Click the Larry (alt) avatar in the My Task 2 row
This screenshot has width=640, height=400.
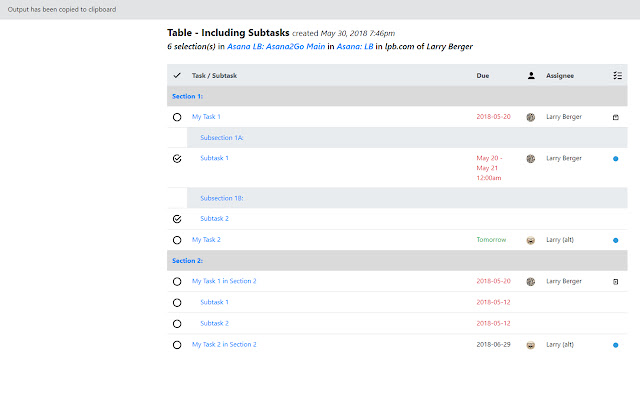(531, 240)
